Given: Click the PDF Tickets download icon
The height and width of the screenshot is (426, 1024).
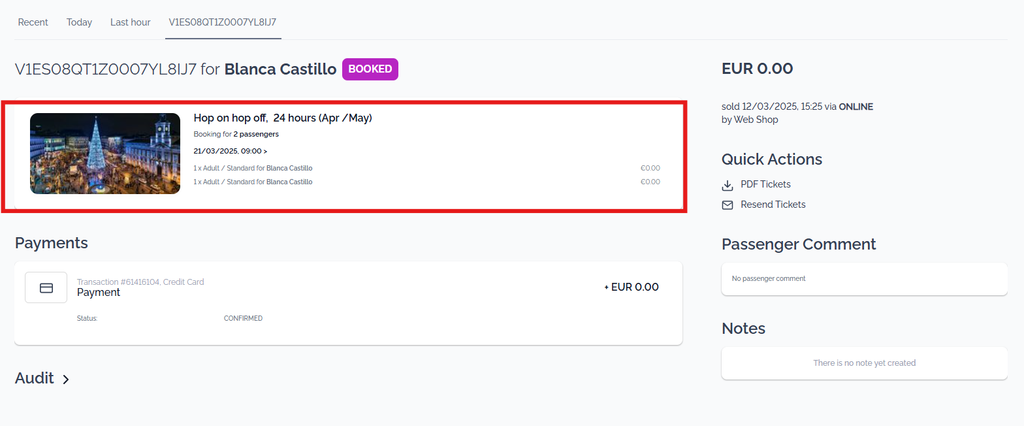Looking at the screenshot, I should pyautogui.click(x=728, y=185).
